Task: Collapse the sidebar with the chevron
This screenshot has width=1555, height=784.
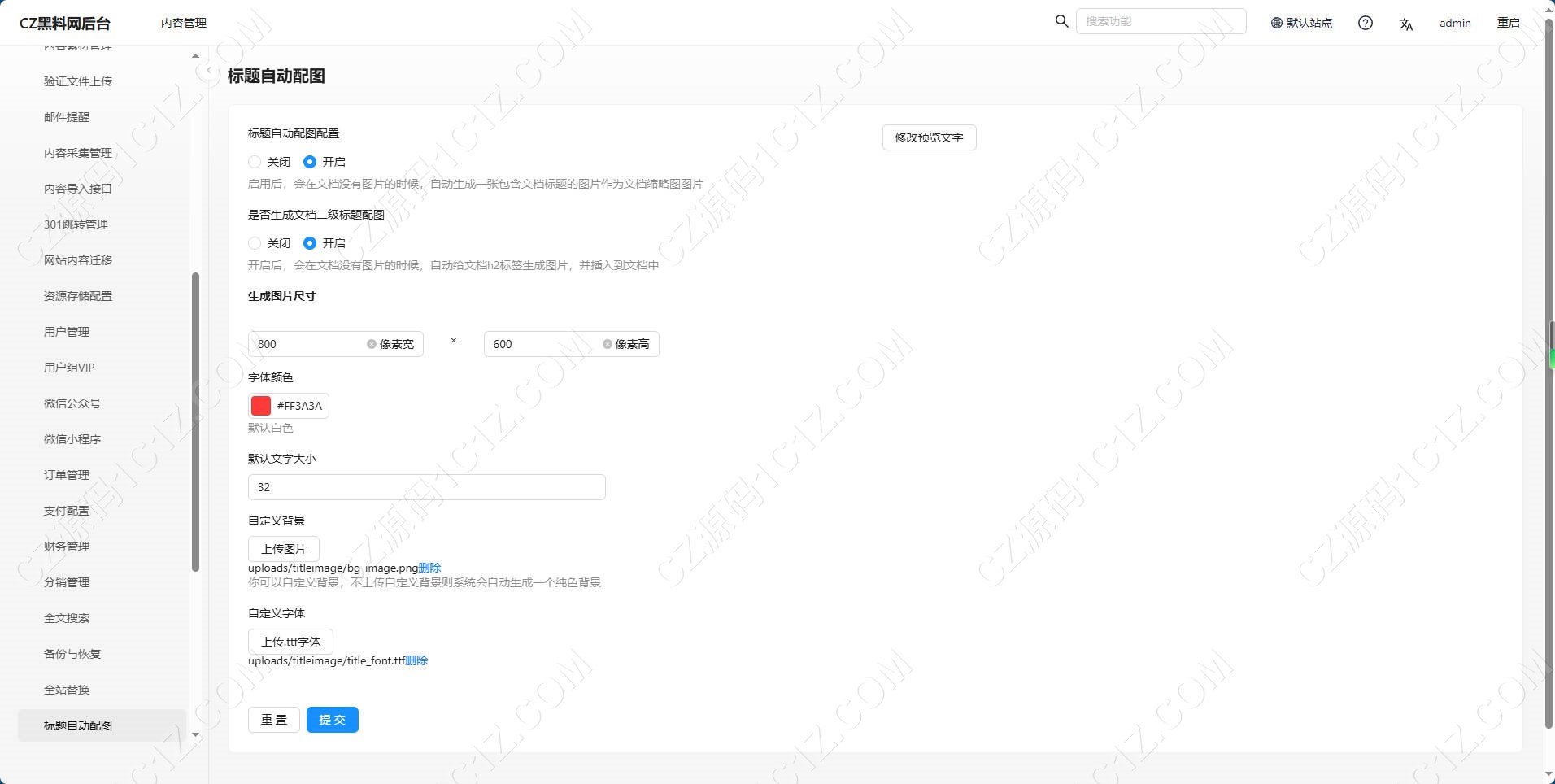Action: tap(209, 71)
